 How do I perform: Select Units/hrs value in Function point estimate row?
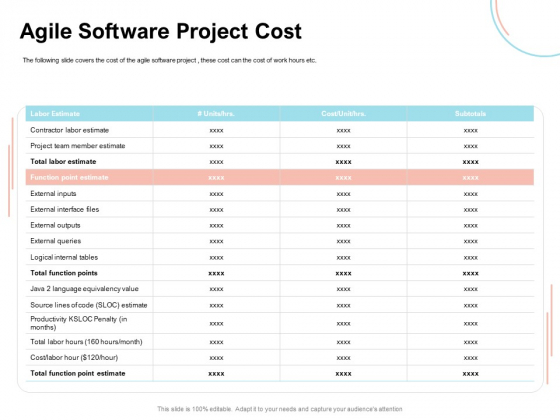(216, 178)
